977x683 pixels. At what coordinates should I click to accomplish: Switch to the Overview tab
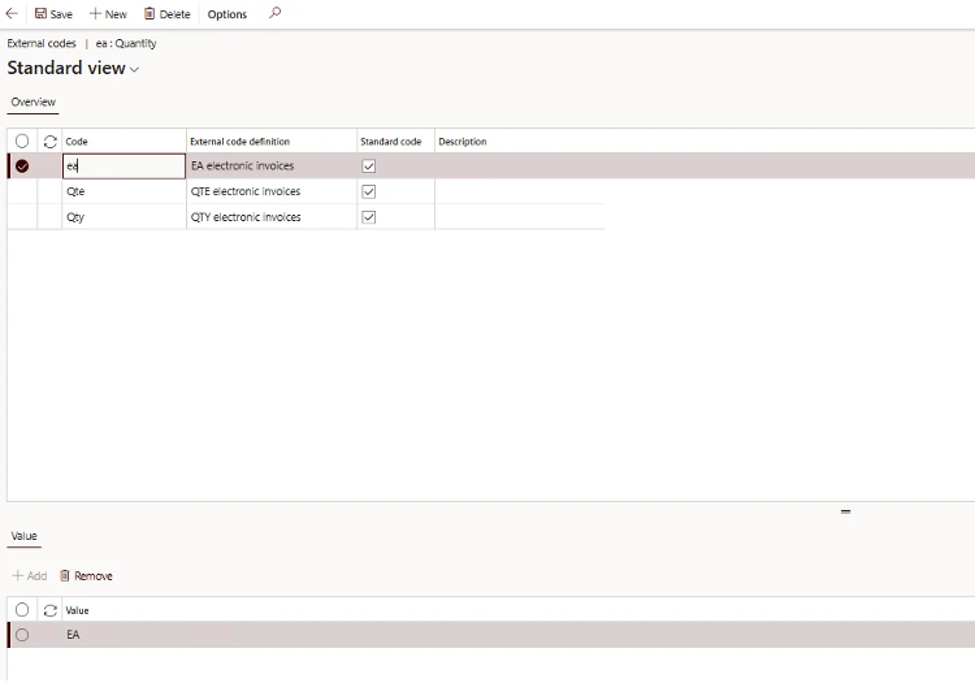point(34,102)
